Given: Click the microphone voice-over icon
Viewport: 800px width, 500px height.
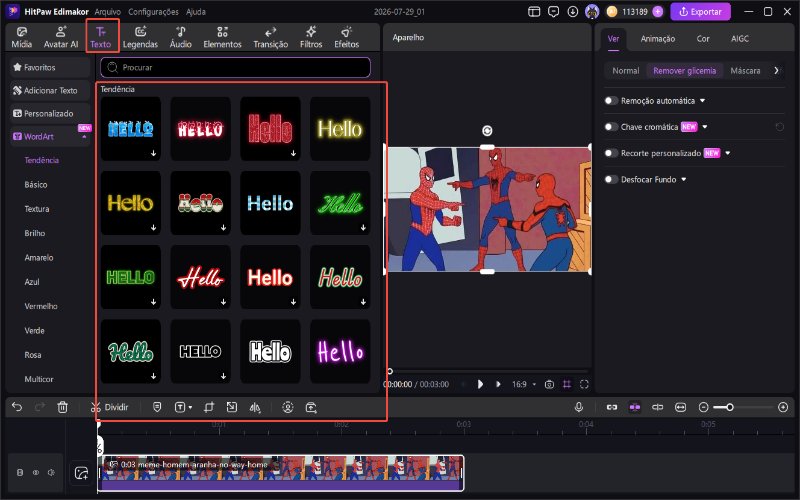Looking at the screenshot, I should 579,407.
